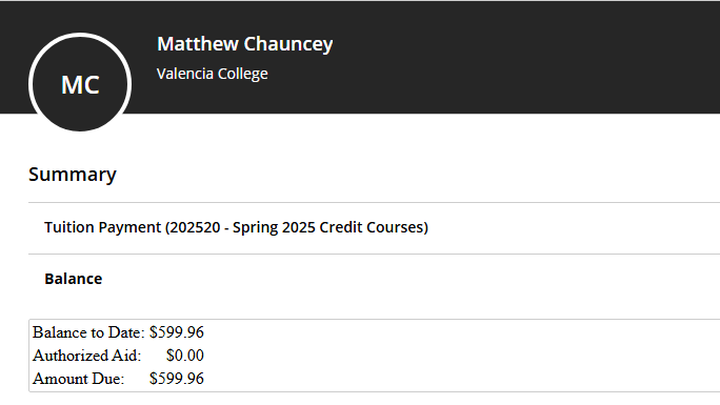Screen dimensions: 720x405
Task: Click empty area inside balance details box
Action: [x=459, y=356]
